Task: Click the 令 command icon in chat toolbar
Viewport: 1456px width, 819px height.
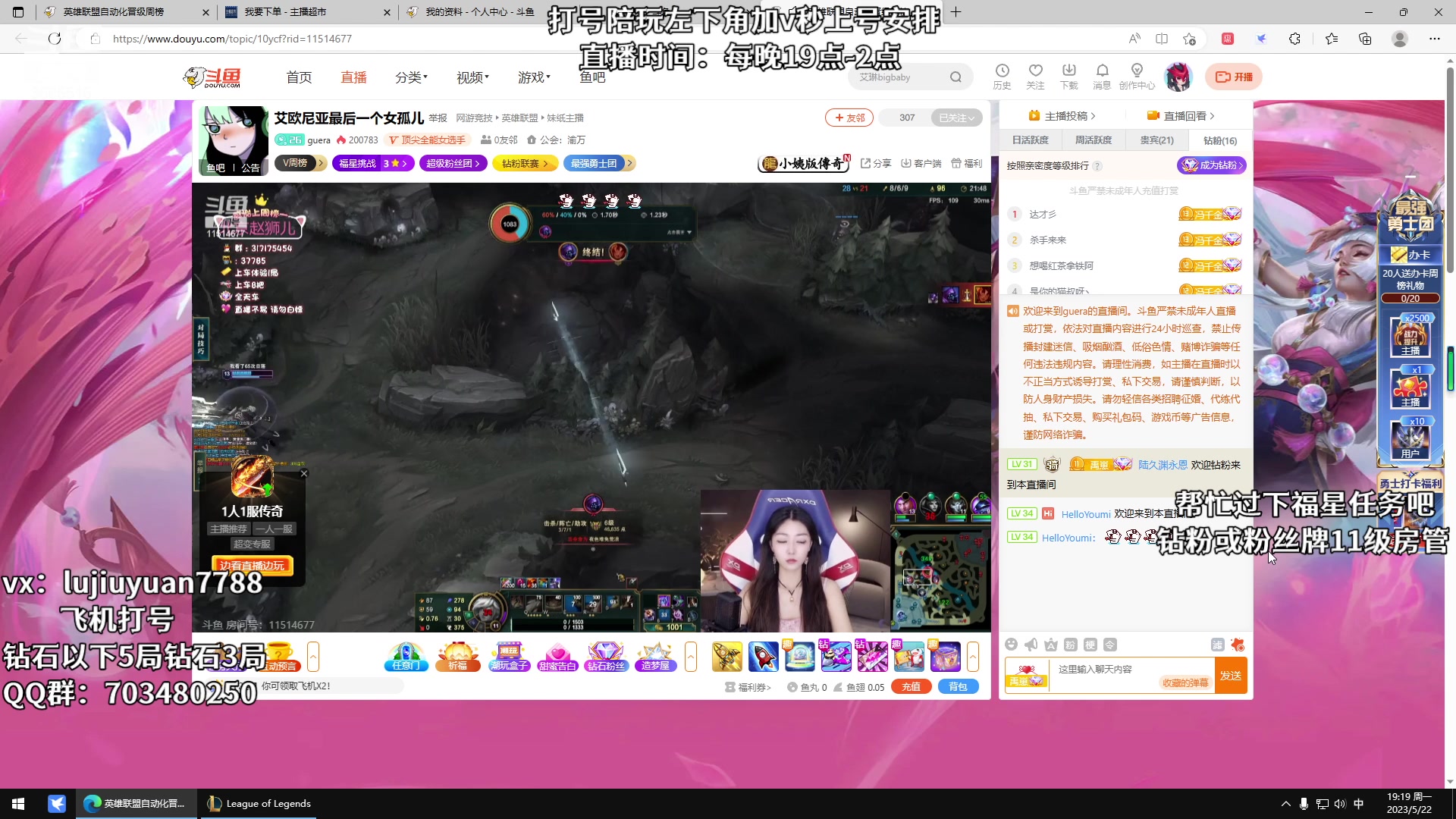Action: click(x=1110, y=645)
